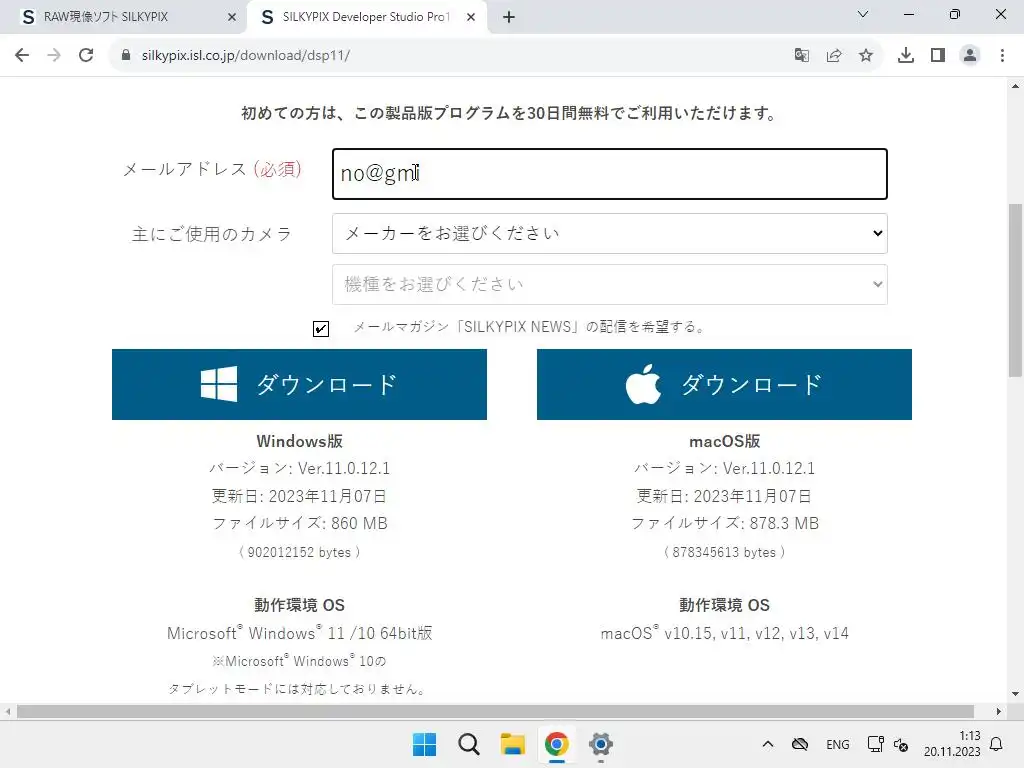Click scroll-up arrow of vertical scrollbar
Image resolution: width=1024 pixels, height=768 pixels.
[1015, 86]
